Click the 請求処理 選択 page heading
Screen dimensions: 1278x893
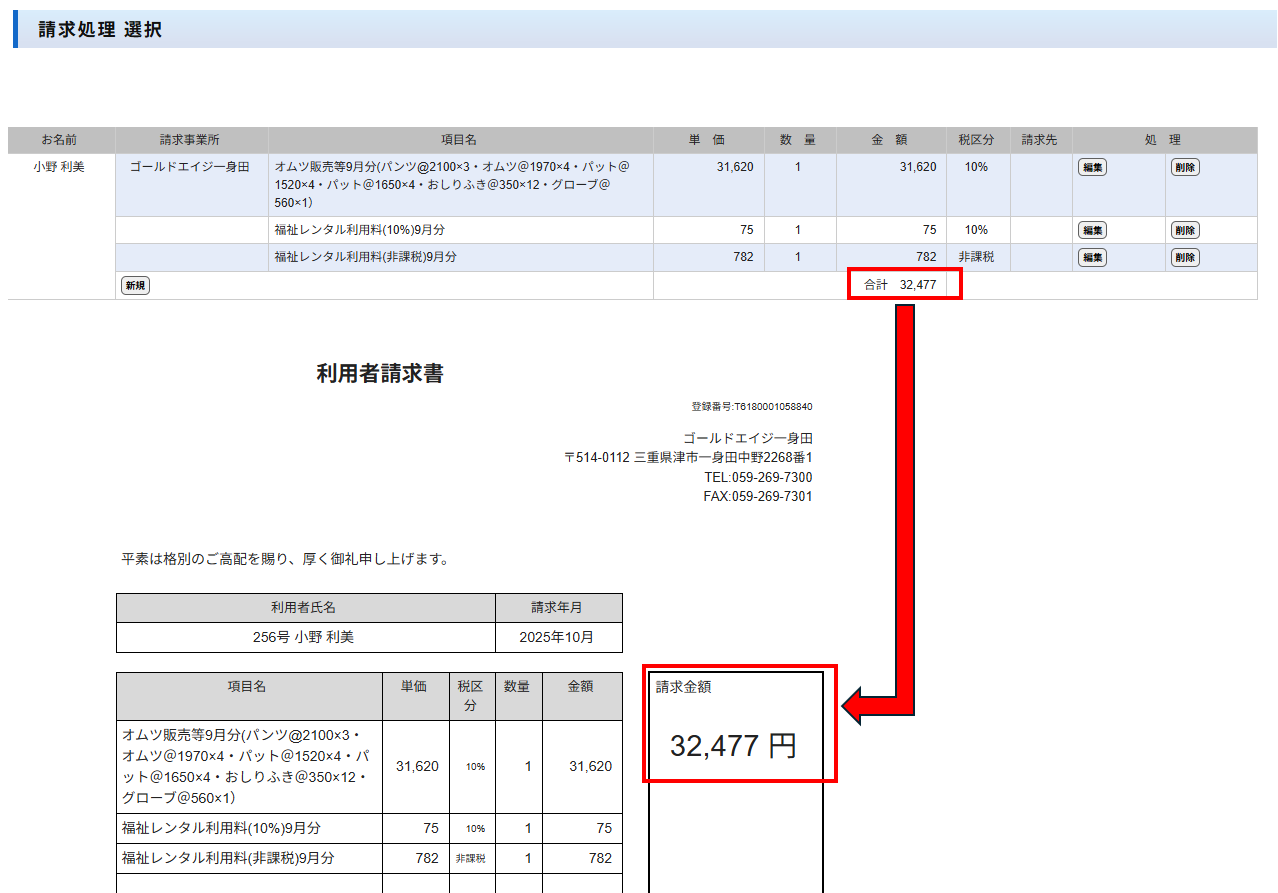pos(100,30)
